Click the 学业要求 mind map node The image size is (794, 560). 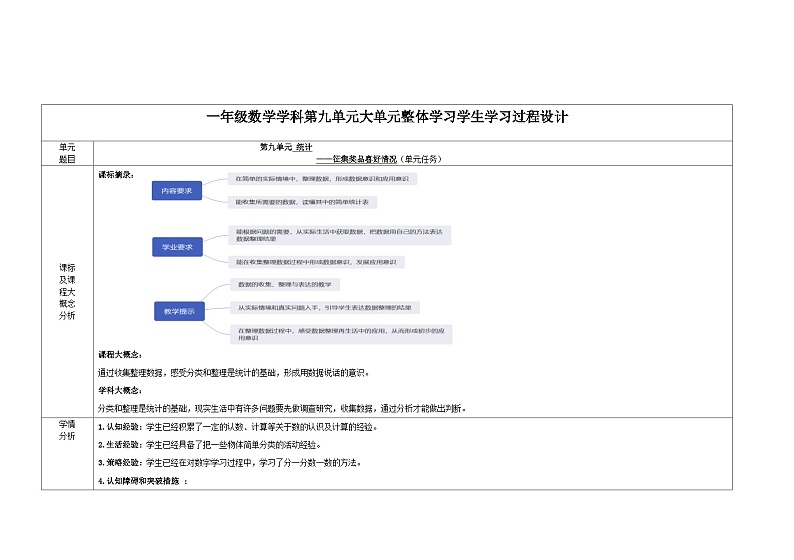point(177,246)
